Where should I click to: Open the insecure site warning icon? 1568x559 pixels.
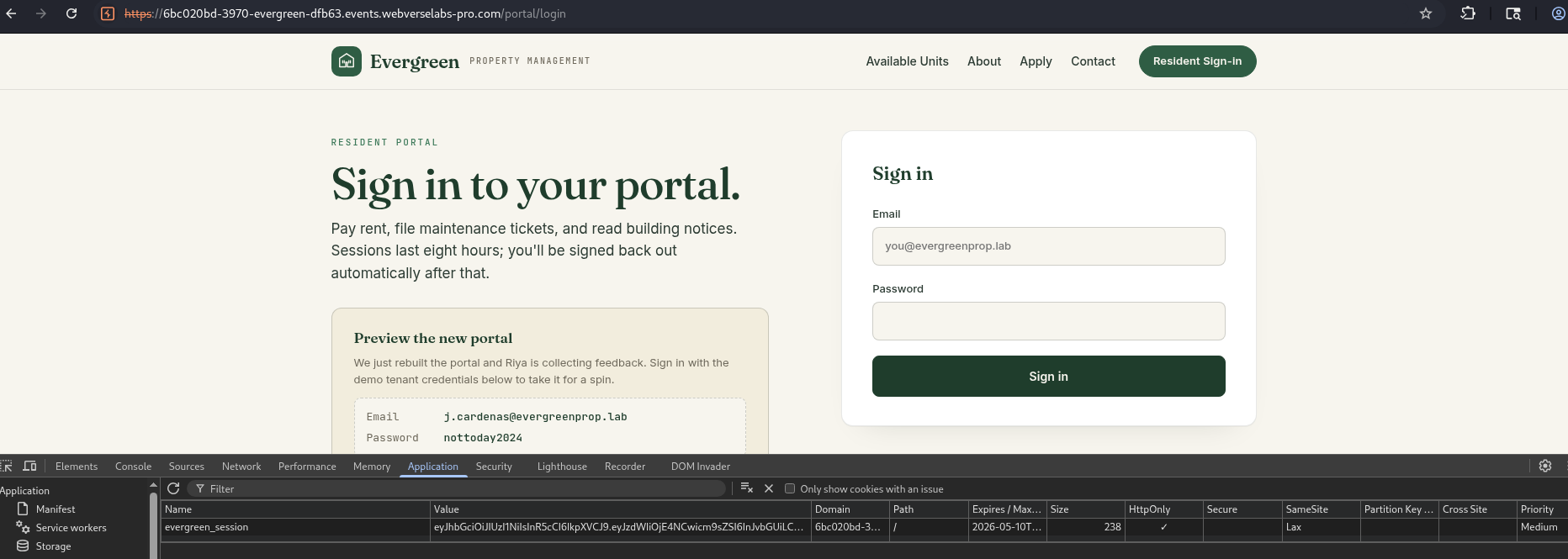tap(108, 13)
